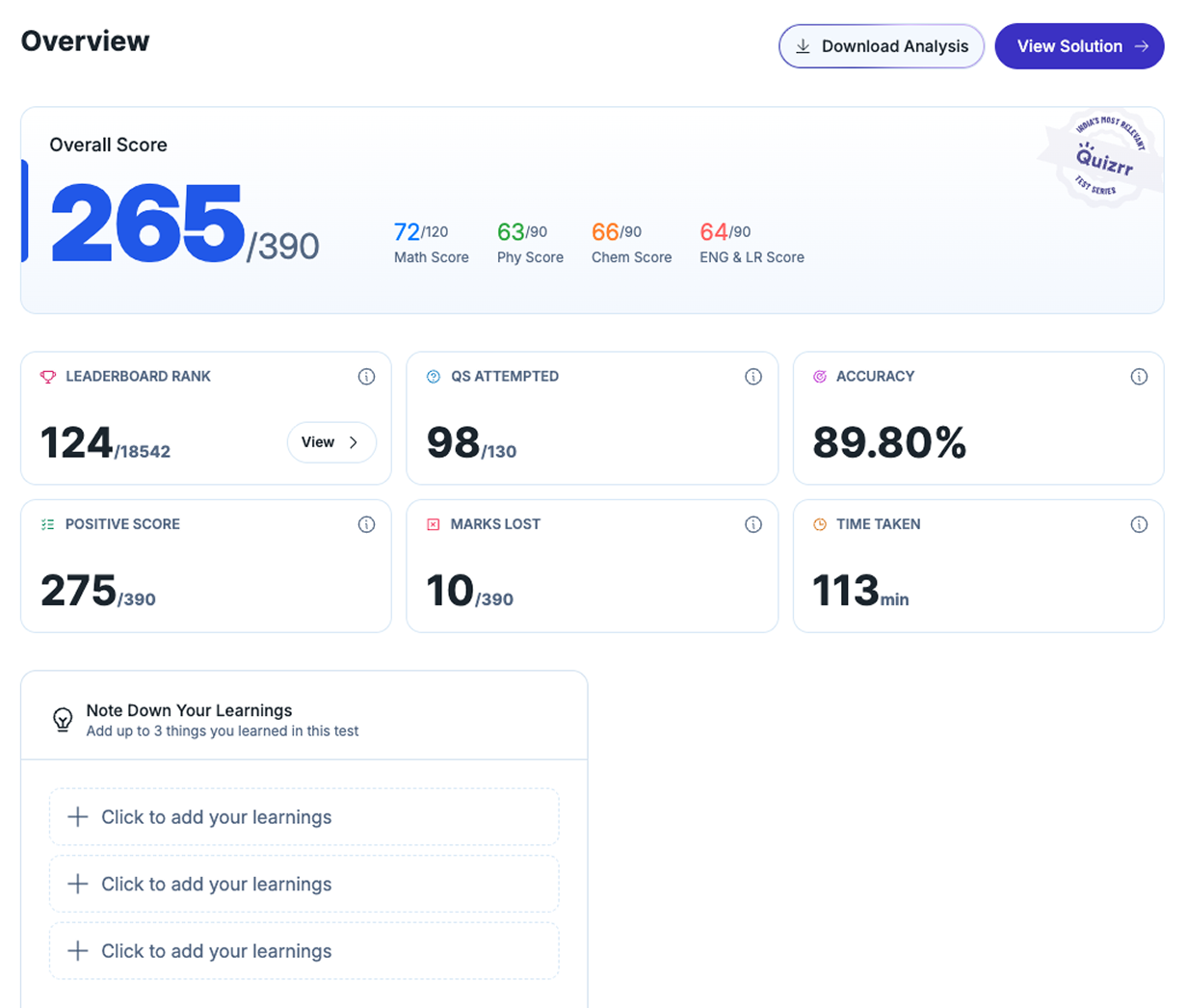
Task: Expand the chevron on the View button
Action: coord(354,442)
